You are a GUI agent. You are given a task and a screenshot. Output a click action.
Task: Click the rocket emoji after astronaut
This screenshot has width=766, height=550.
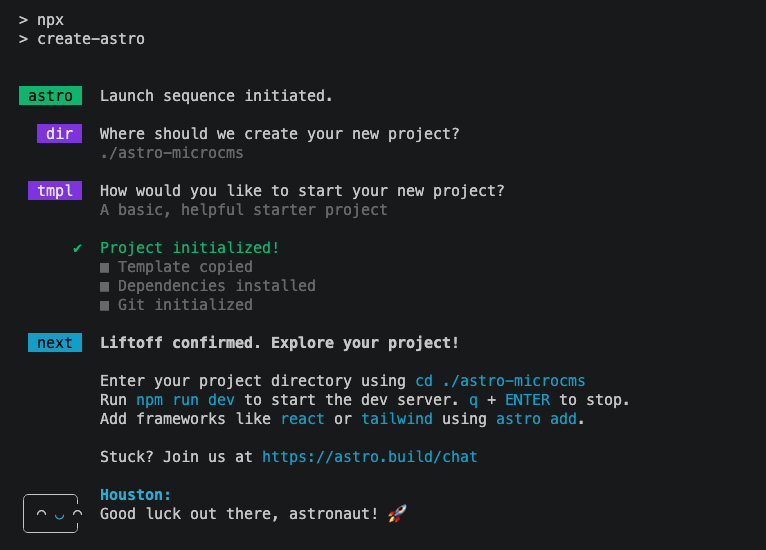(x=397, y=514)
